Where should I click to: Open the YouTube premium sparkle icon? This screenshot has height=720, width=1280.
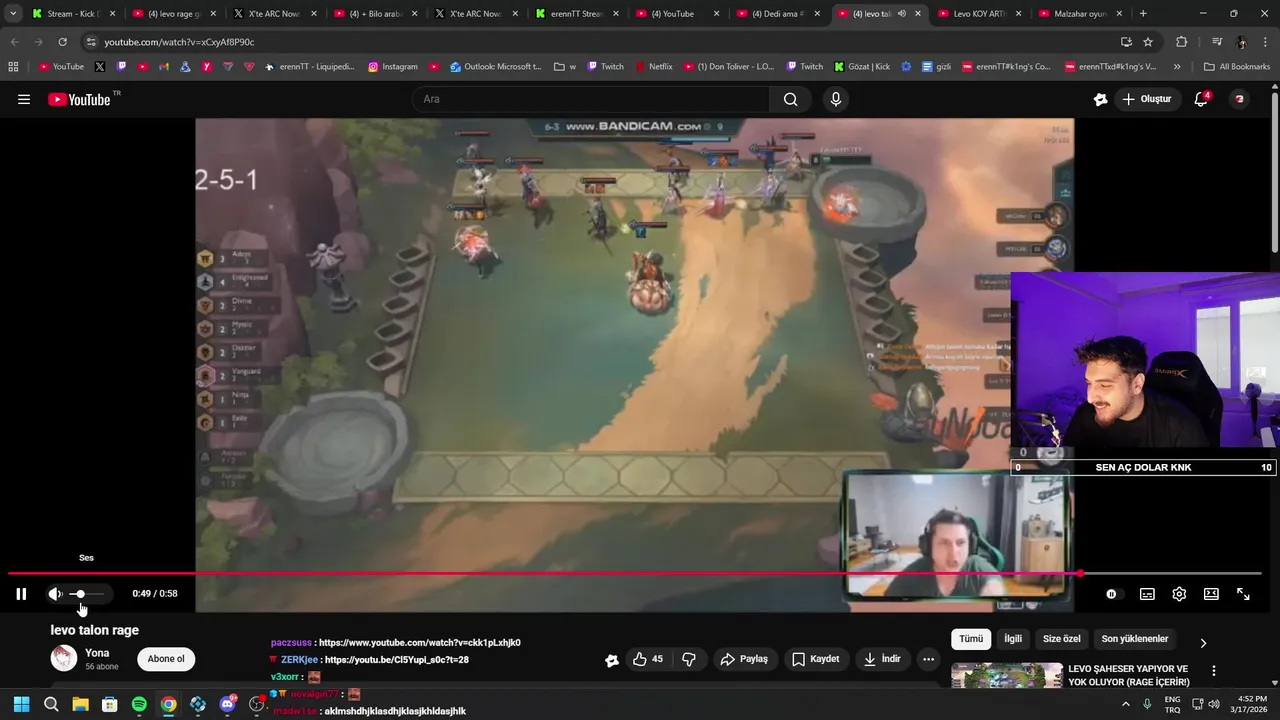point(1101,99)
